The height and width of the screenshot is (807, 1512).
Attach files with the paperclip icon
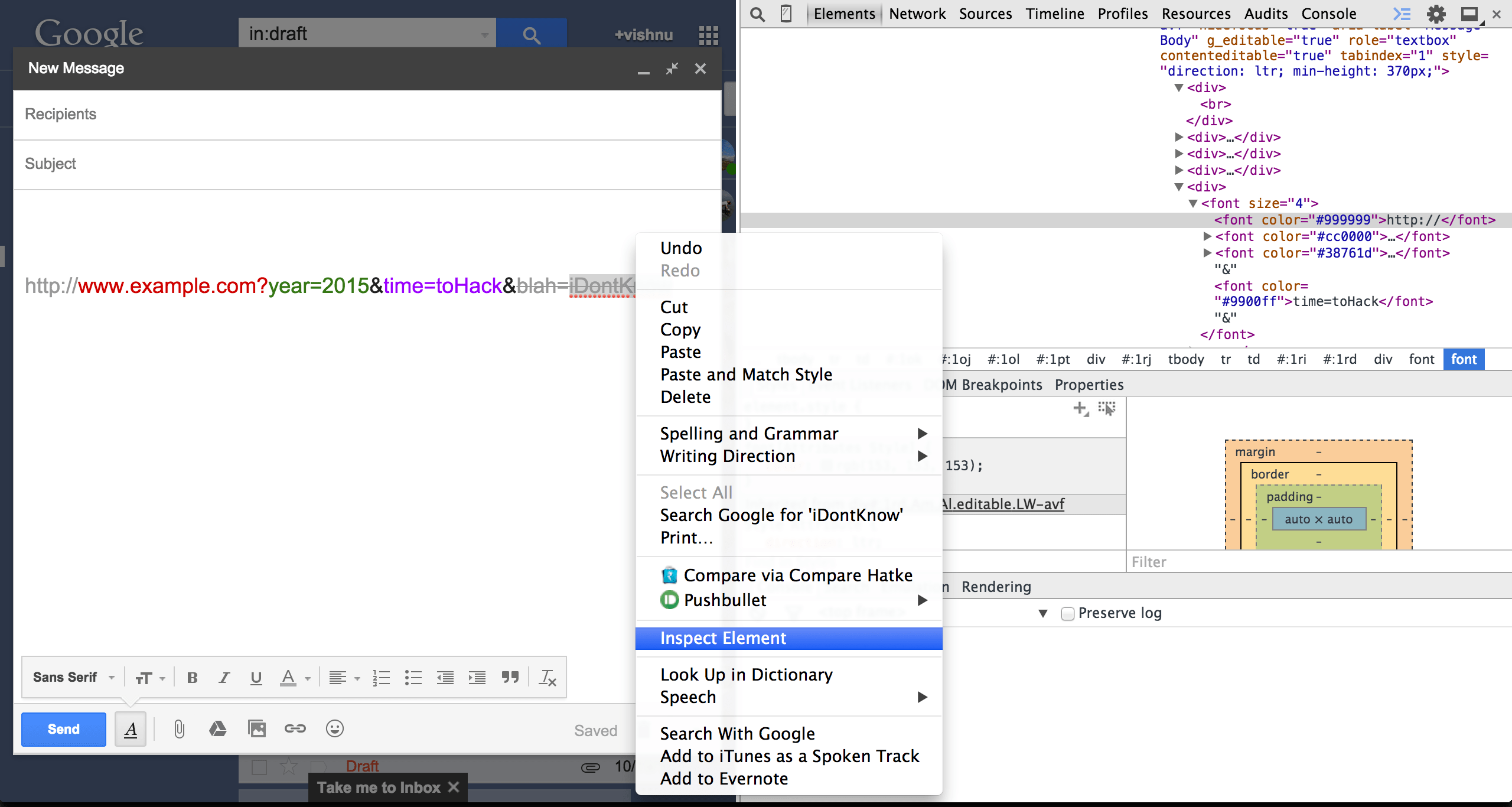(179, 730)
